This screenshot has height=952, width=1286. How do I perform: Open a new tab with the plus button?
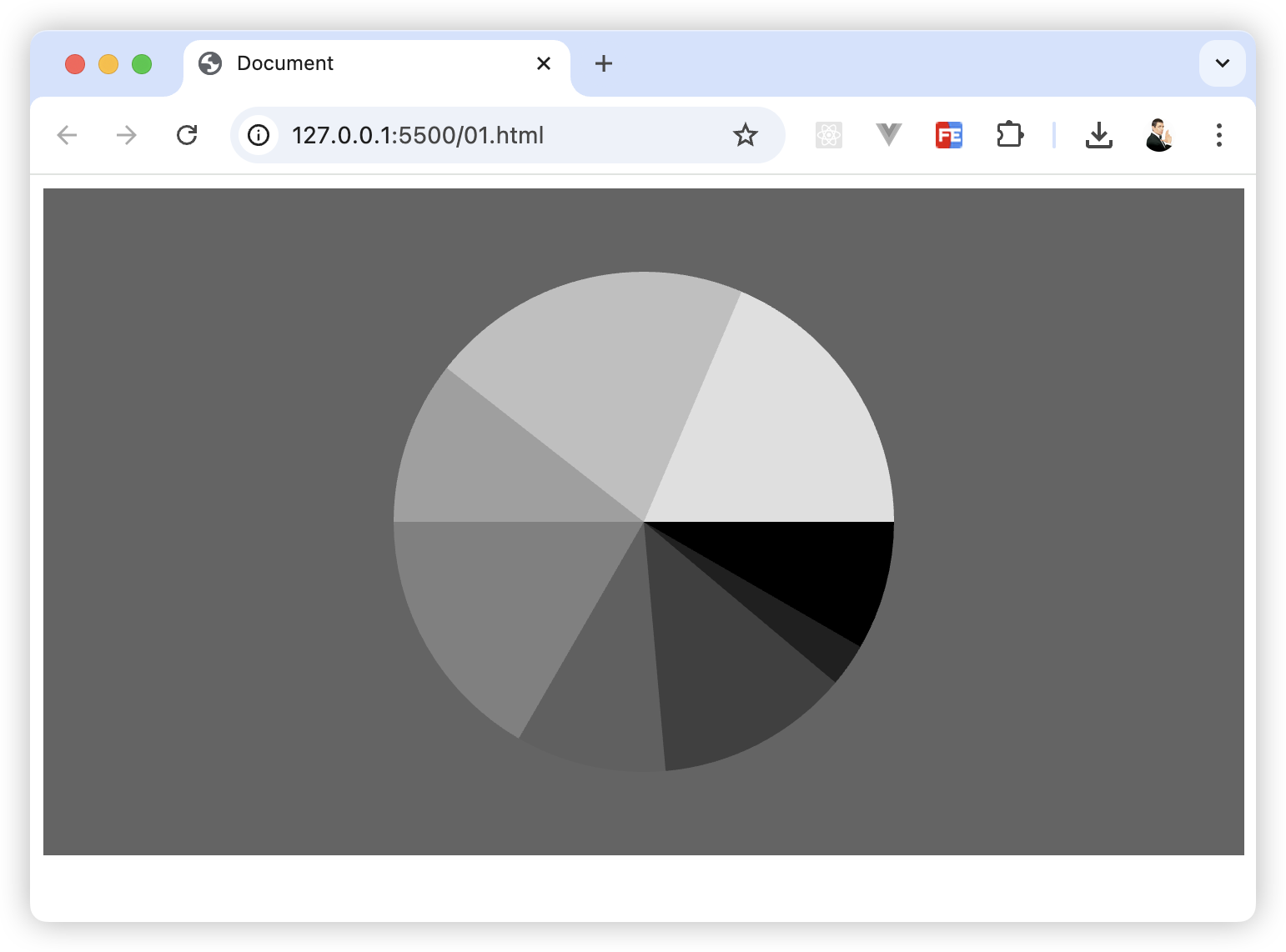tap(604, 63)
